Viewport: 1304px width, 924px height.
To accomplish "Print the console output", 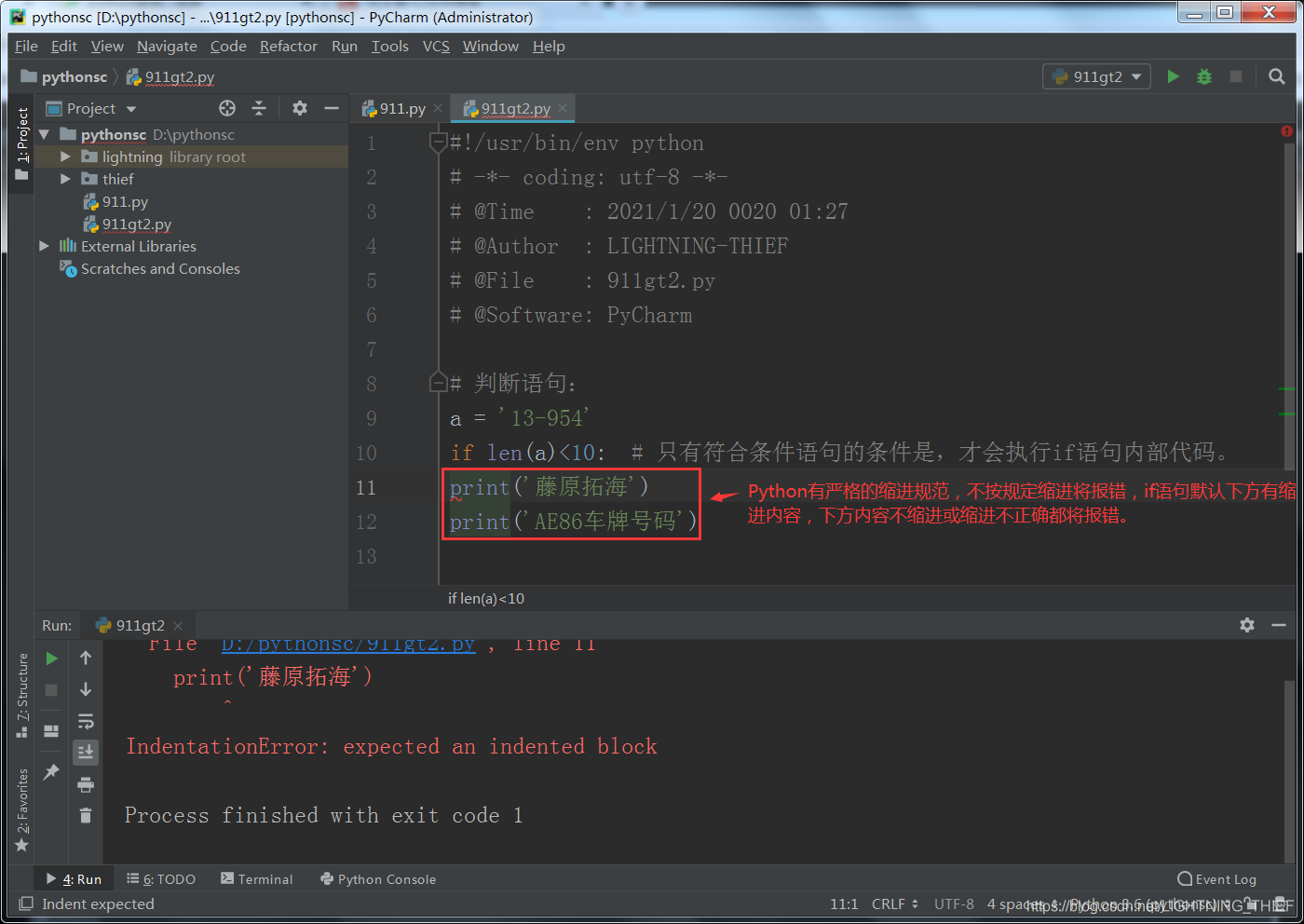I will 86,784.
